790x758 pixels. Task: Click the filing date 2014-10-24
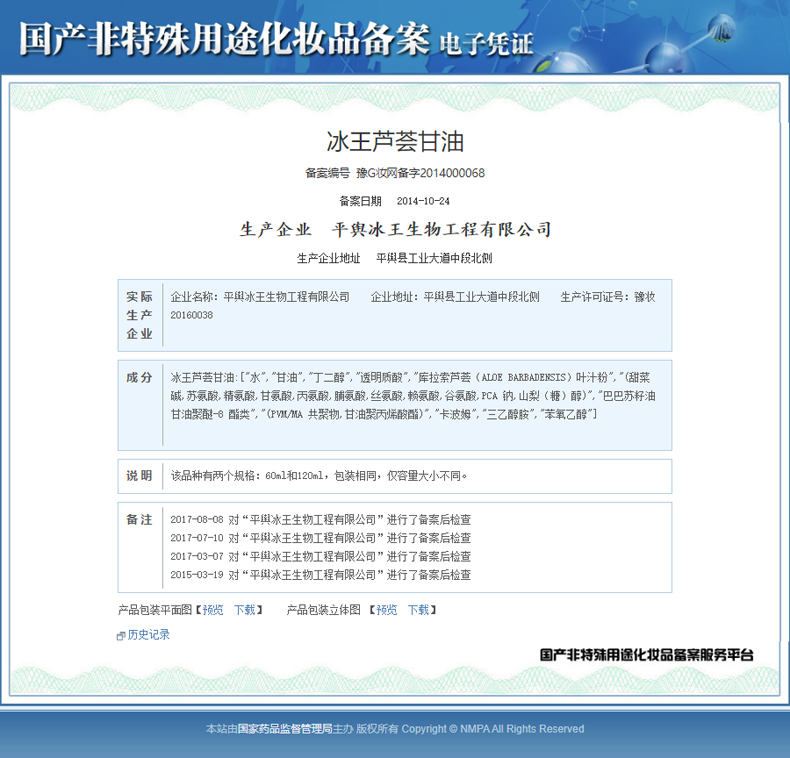(x=423, y=201)
